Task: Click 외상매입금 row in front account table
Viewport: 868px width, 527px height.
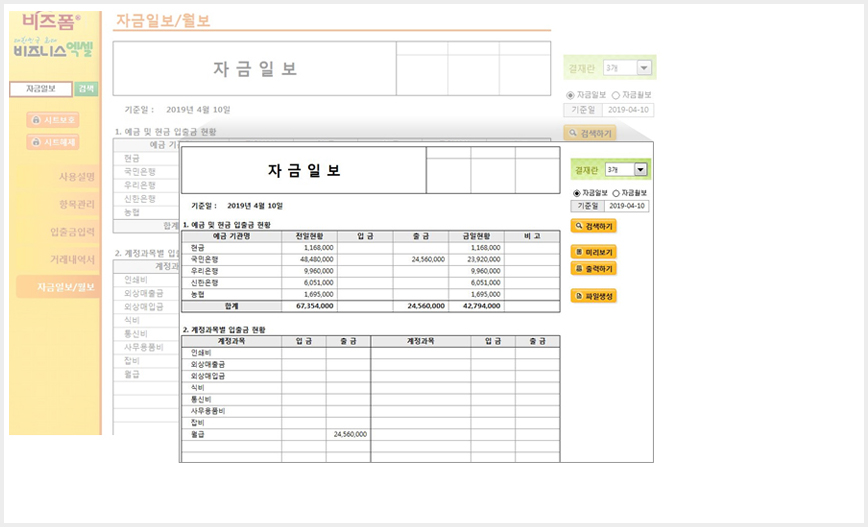Action: pyautogui.click(x=208, y=376)
